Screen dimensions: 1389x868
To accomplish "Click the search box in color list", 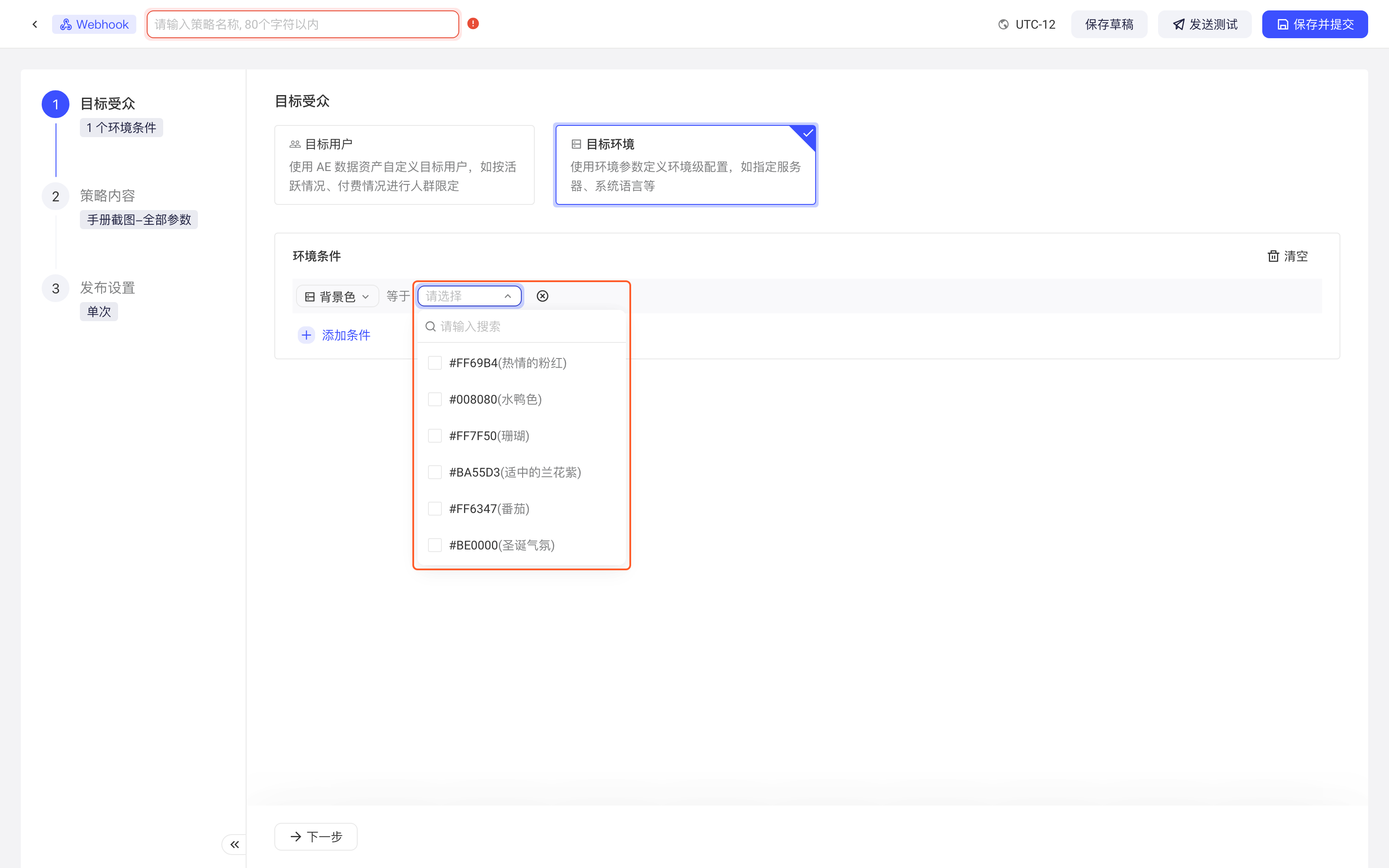I will 521,327.
